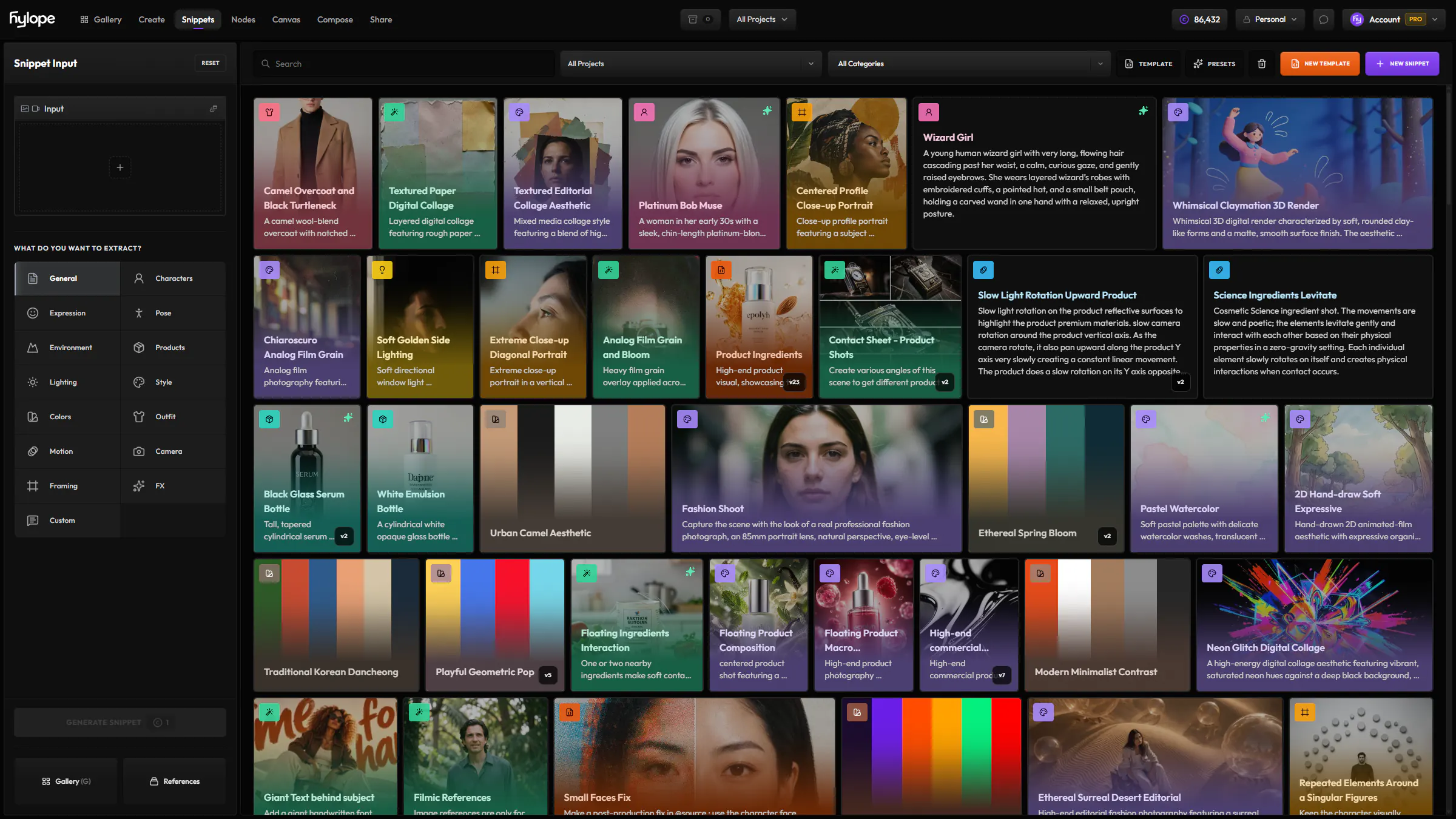Open the Gallery tab
Screen dimensions: 1456x819
(x=101, y=19)
